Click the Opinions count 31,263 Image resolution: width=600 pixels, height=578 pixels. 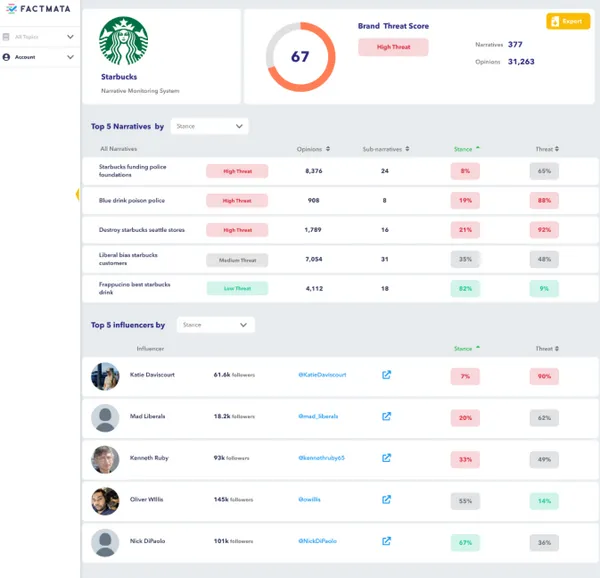click(521, 62)
